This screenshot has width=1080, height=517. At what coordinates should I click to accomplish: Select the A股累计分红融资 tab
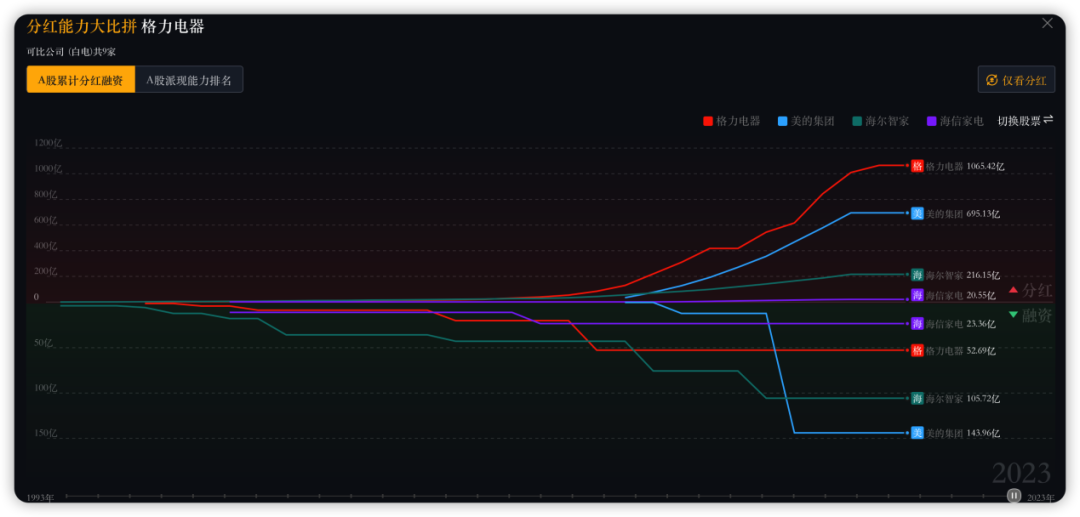pyautogui.click(x=81, y=80)
